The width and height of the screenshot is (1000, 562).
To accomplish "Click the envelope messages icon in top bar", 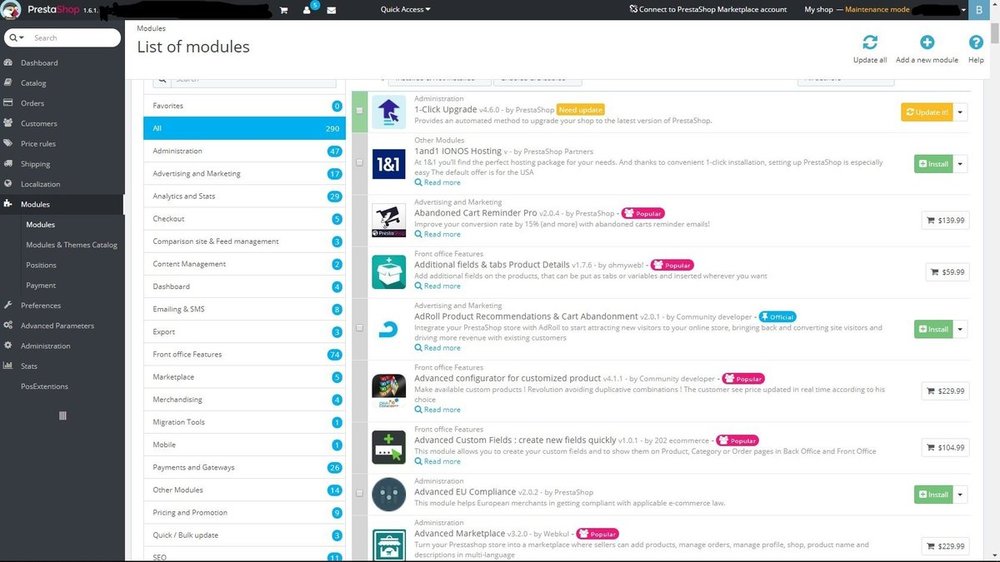I will pos(331,10).
